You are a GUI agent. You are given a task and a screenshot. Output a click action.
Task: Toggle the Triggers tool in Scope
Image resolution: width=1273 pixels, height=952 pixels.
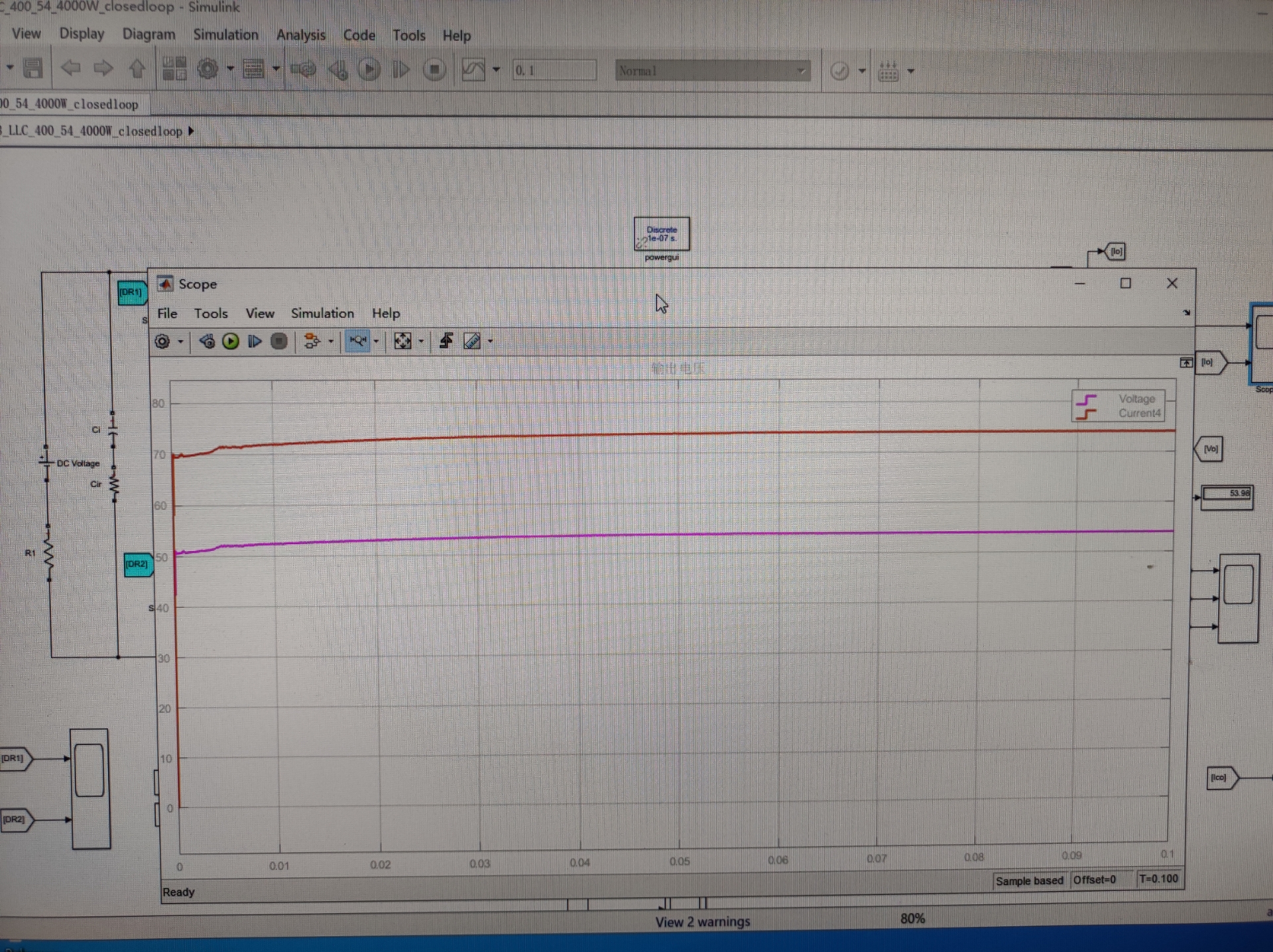click(x=446, y=341)
